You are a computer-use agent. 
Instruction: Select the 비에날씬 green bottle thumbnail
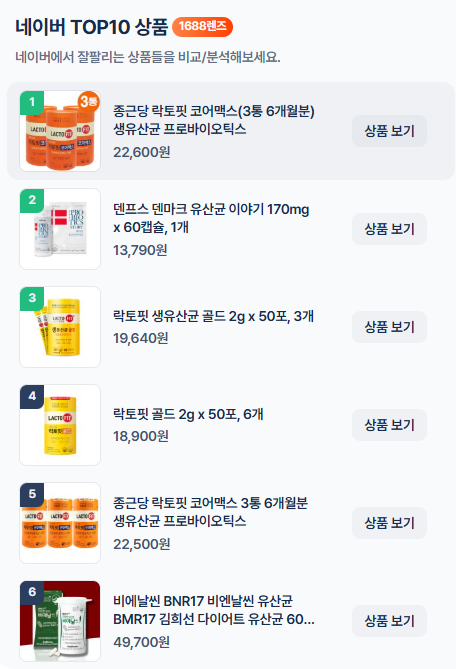60,621
